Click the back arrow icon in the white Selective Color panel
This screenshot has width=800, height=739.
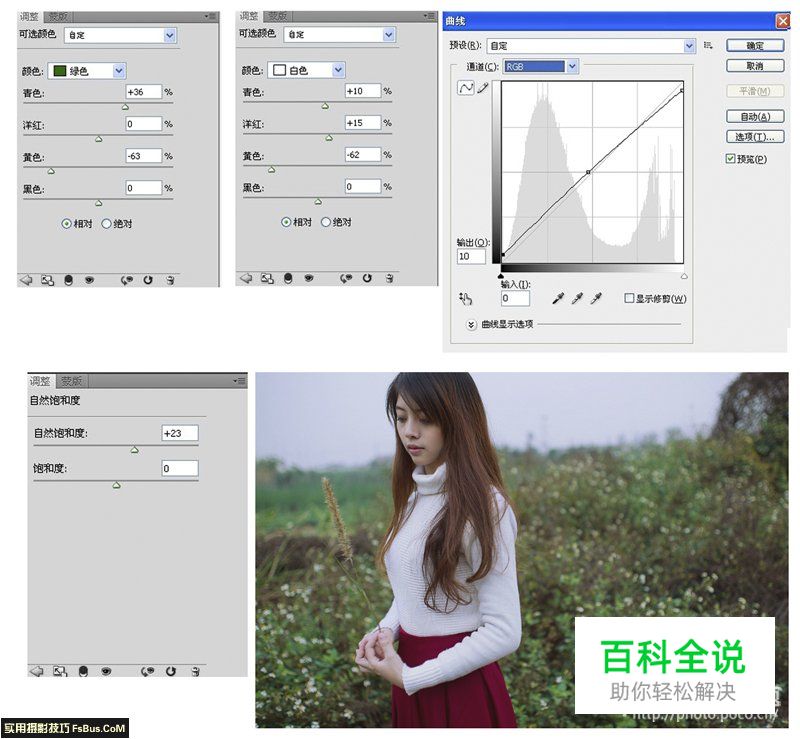pyautogui.click(x=244, y=279)
